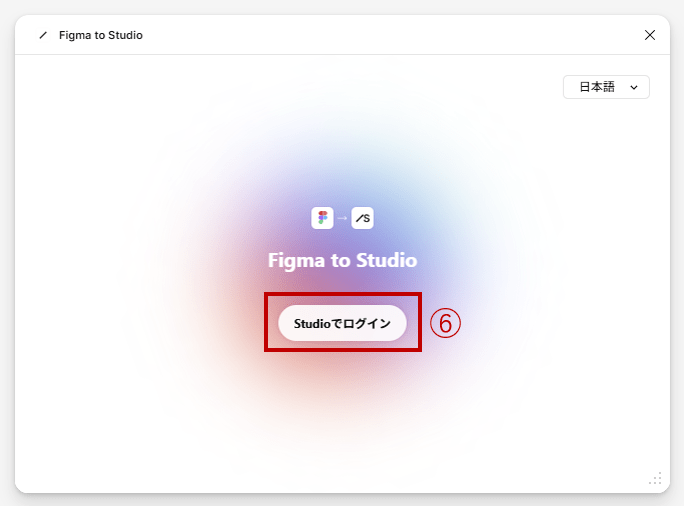This screenshot has width=684, height=506.
Task: Log in with Studio
Action: tap(342, 323)
